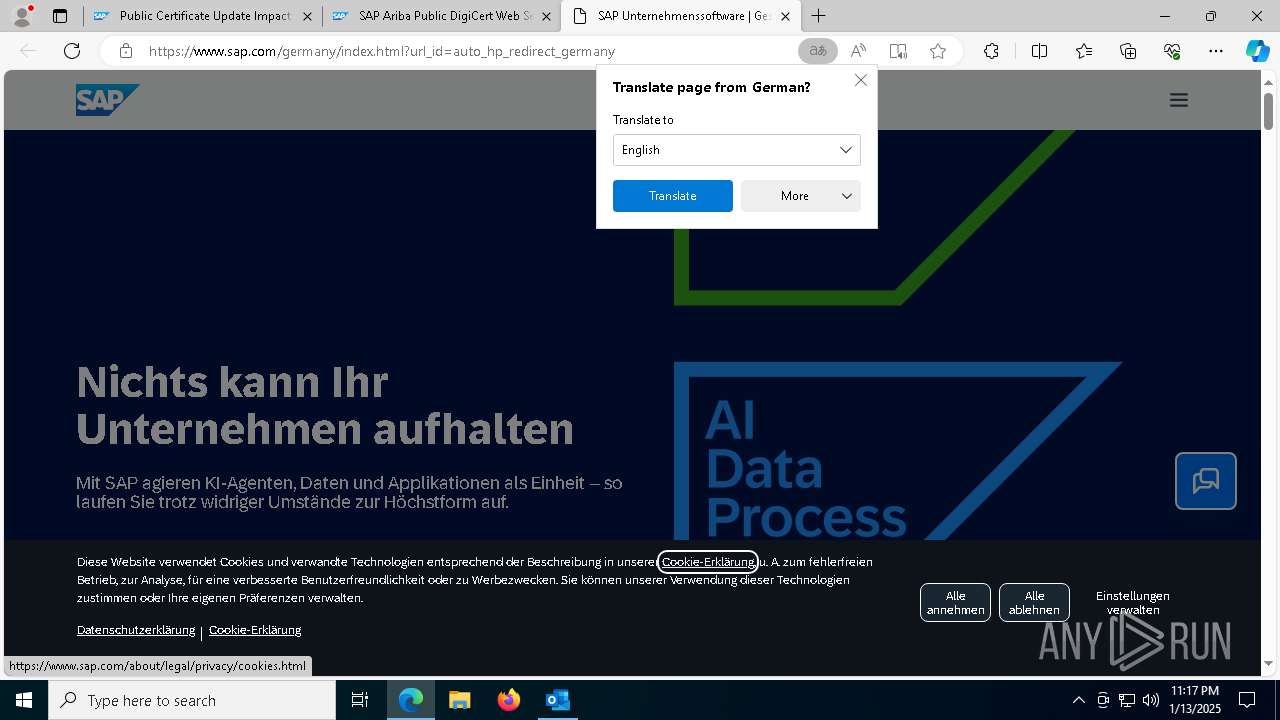Add this page to favorites
Viewport: 1280px width, 720px height.
(938, 51)
